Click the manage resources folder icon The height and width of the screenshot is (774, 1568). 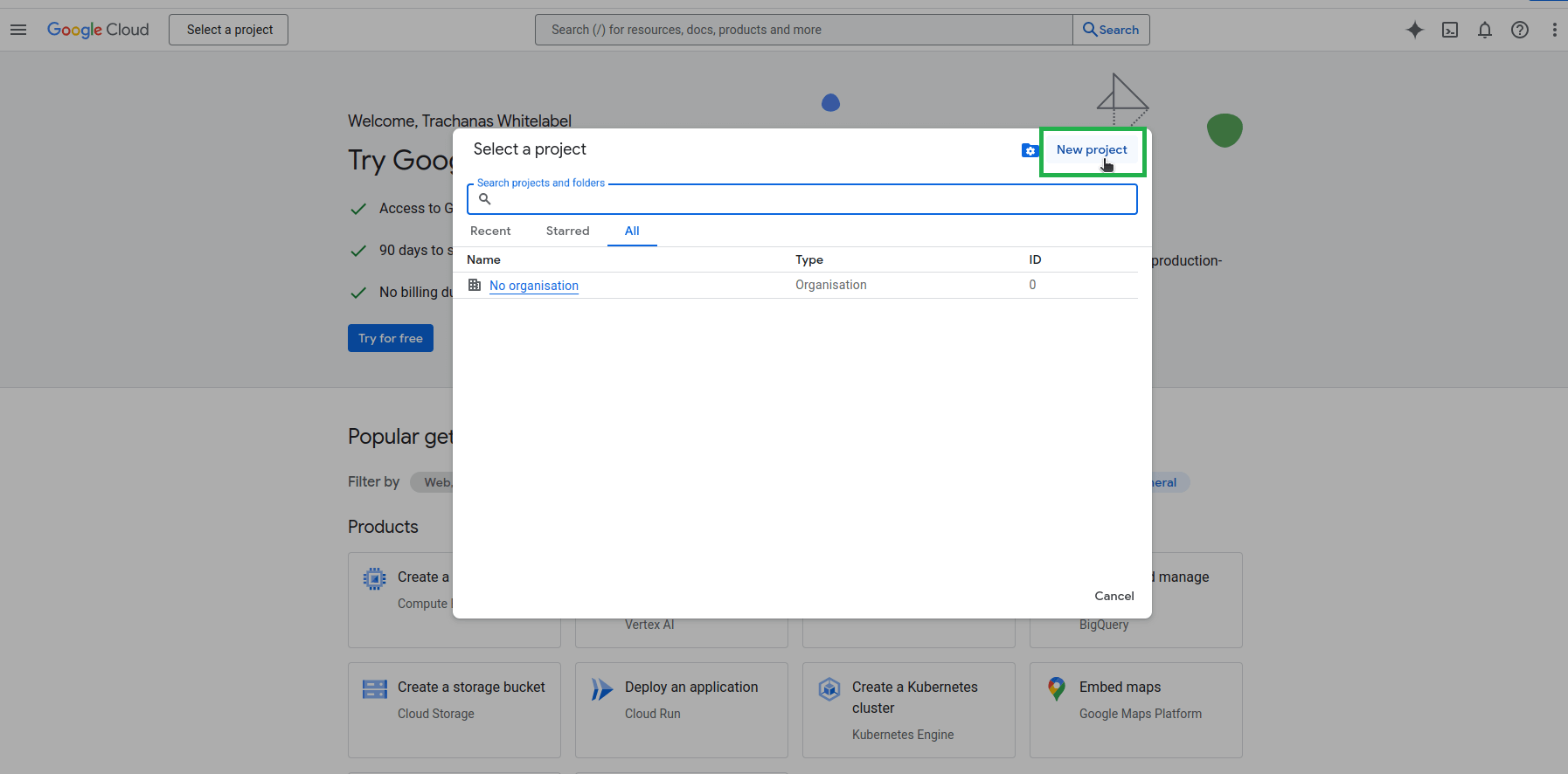pos(1030,150)
